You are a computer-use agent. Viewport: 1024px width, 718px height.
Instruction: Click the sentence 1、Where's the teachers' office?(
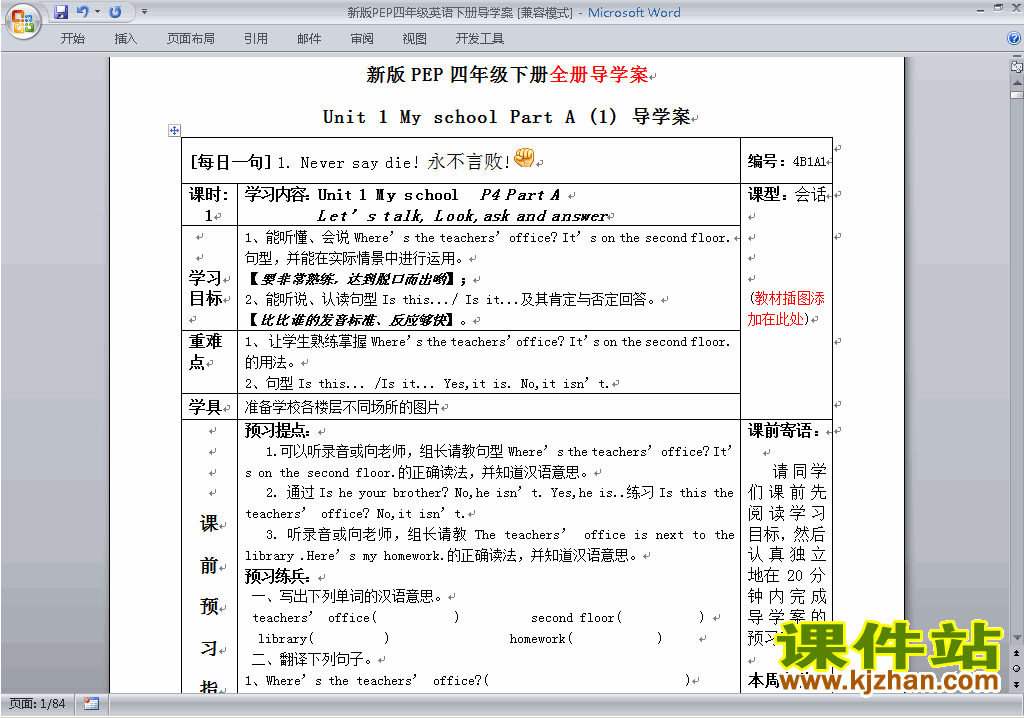click(x=366, y=681)
